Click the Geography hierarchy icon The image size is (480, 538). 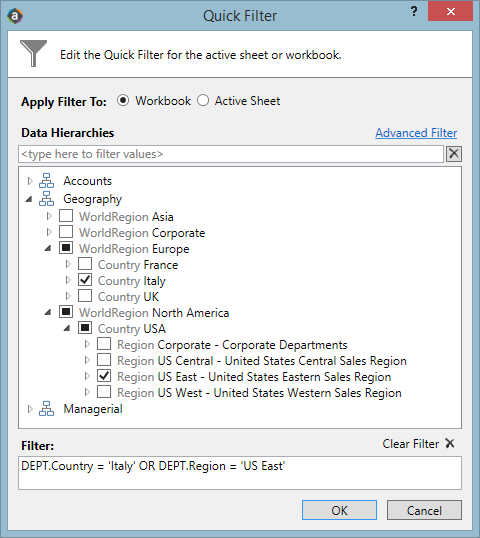[x=46, y=199]
